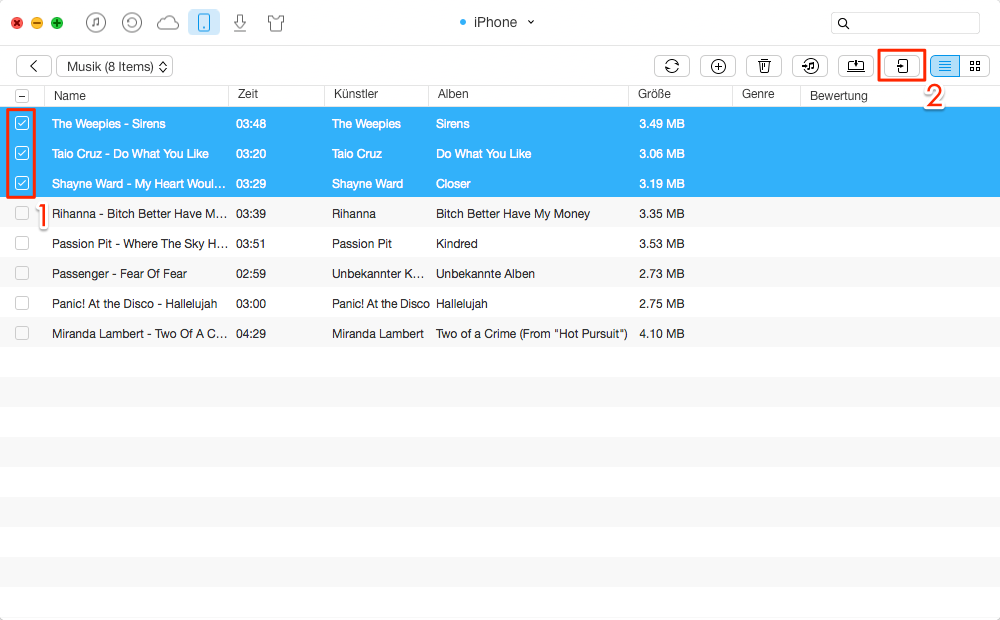Go back with the left arrow button
This screenshot has height=620, width=1000.
[x=34, y=66]
